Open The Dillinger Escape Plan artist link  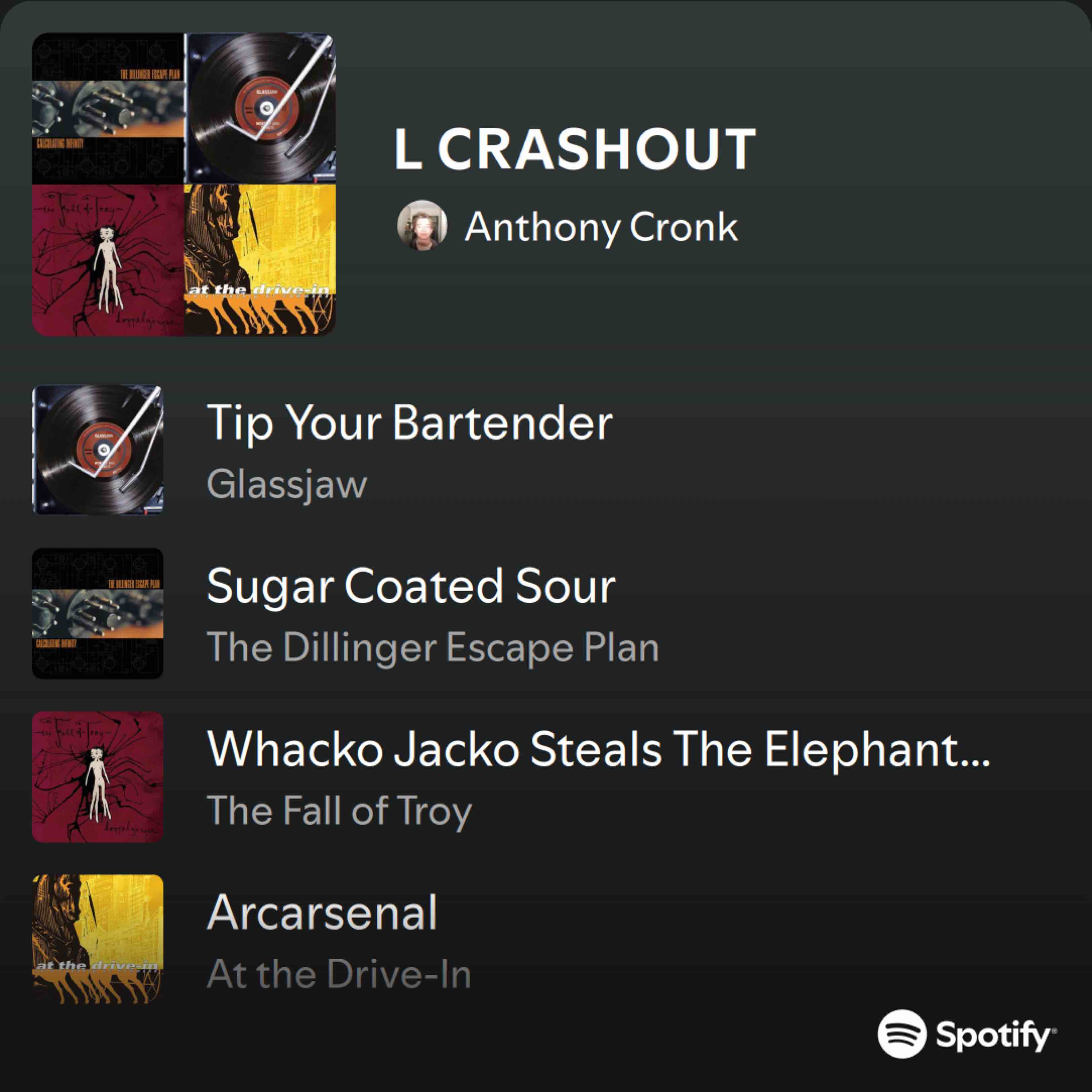pos(433,648)
